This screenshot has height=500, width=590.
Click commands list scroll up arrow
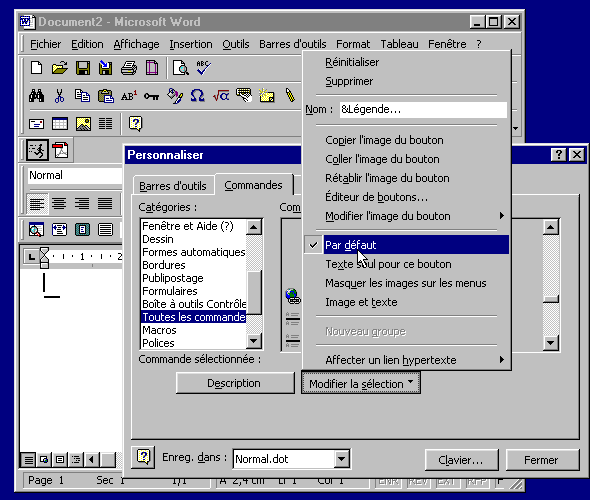tap(551, 227)
